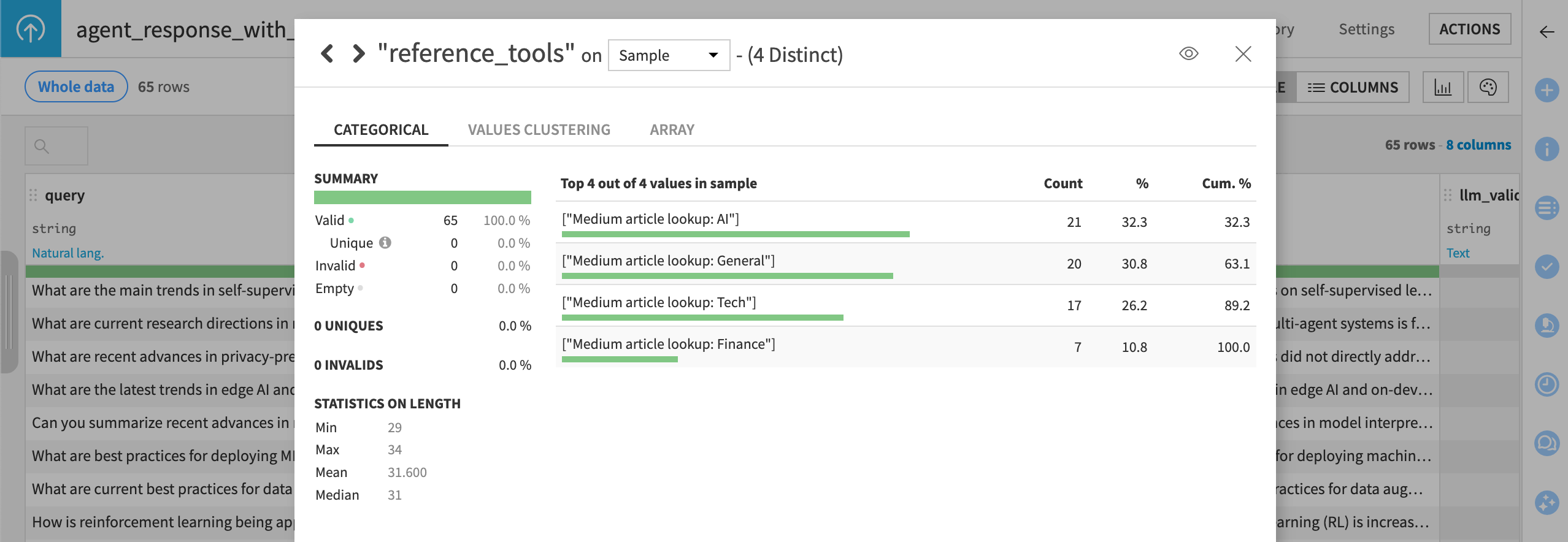Click the Unique info icon
The image size is (1568, 542).
coord(385,243)
